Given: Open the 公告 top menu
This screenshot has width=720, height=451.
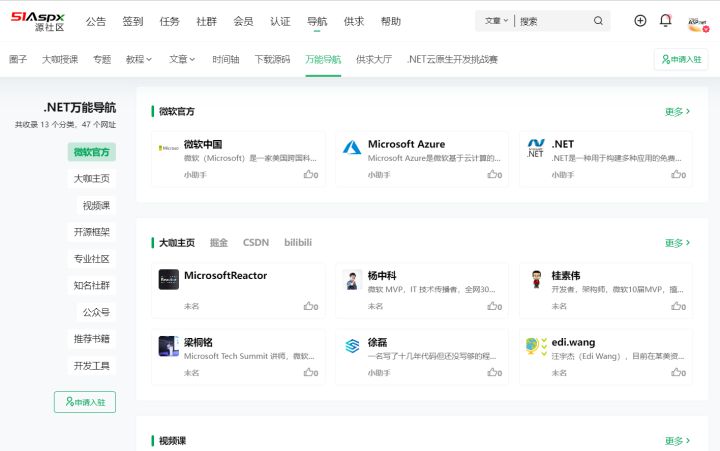Looking at the screenshot, I should click(x=96, y=22).
